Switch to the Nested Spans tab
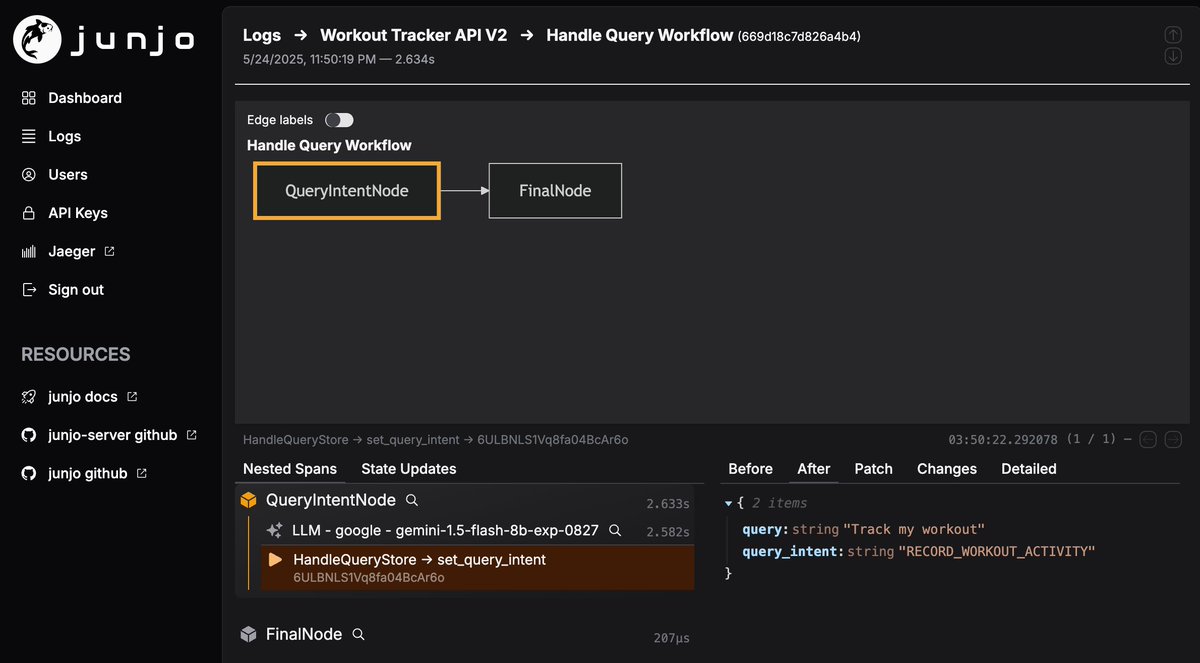The image size is (1200, 663). (x=290, y=469)
